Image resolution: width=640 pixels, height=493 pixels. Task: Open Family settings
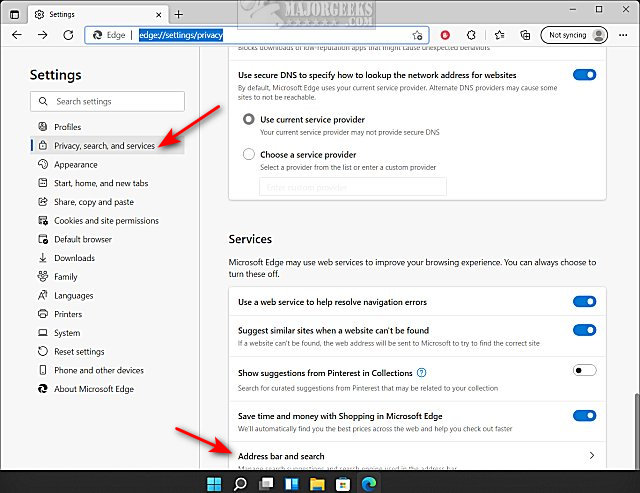click(107, 277)
